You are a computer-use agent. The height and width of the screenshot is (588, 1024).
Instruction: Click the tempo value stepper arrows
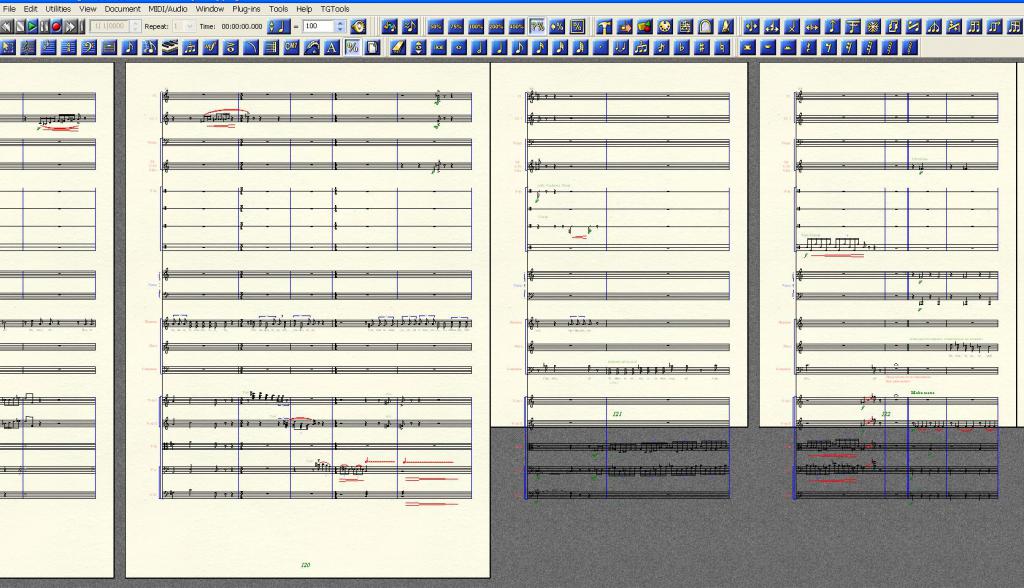click(x=340, y=26)
